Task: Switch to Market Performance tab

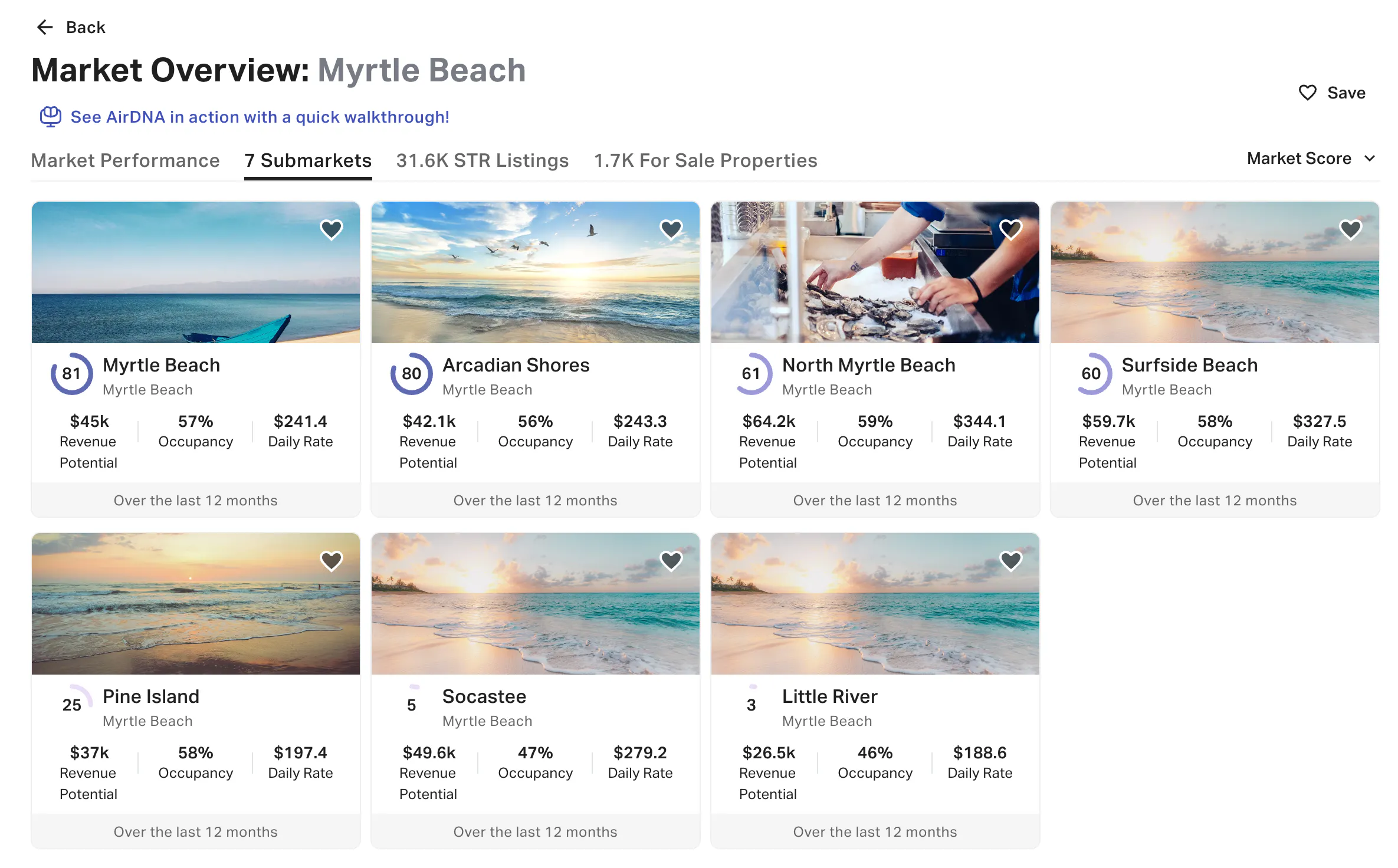Action: tap(125, 160)
